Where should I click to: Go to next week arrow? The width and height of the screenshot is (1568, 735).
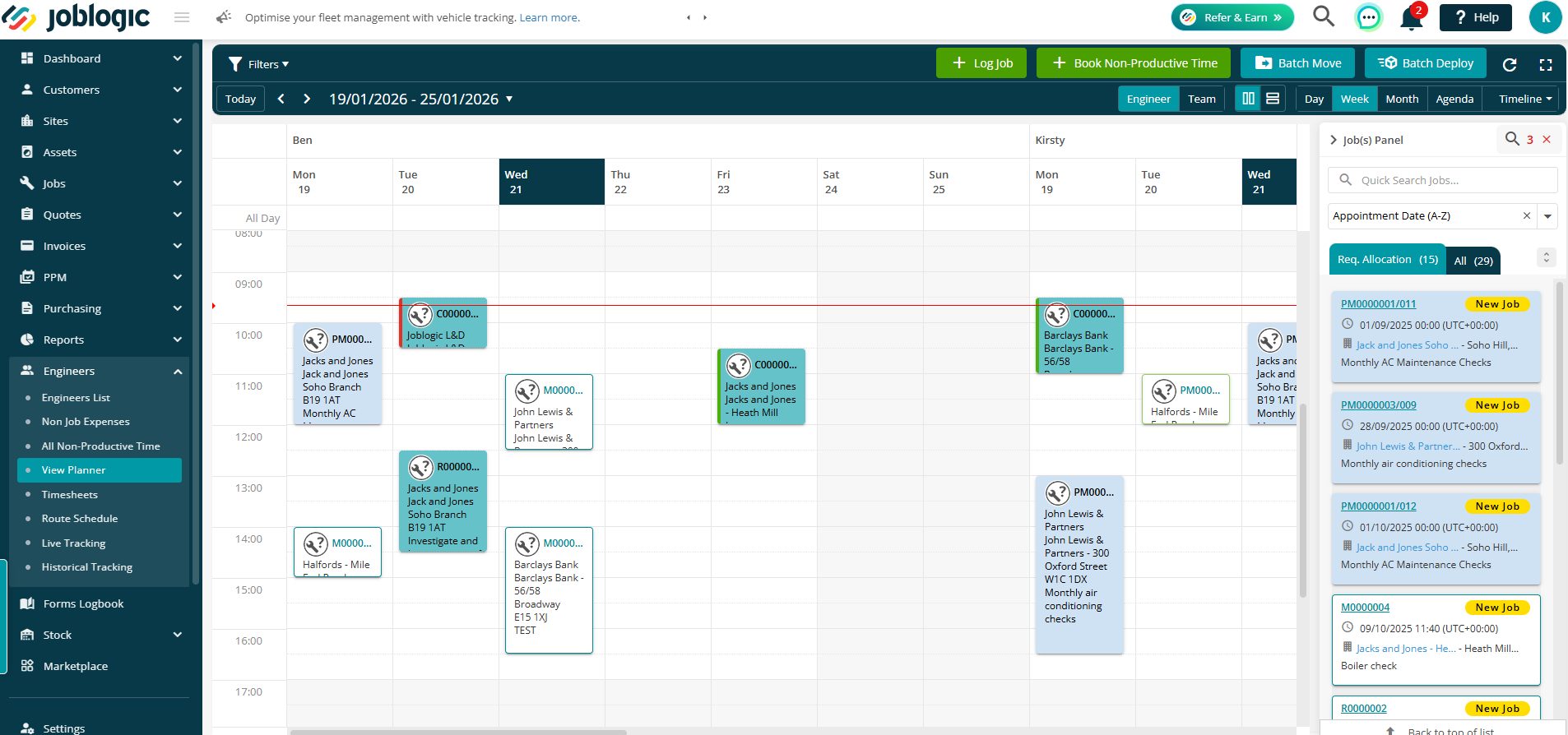point(307,99)
